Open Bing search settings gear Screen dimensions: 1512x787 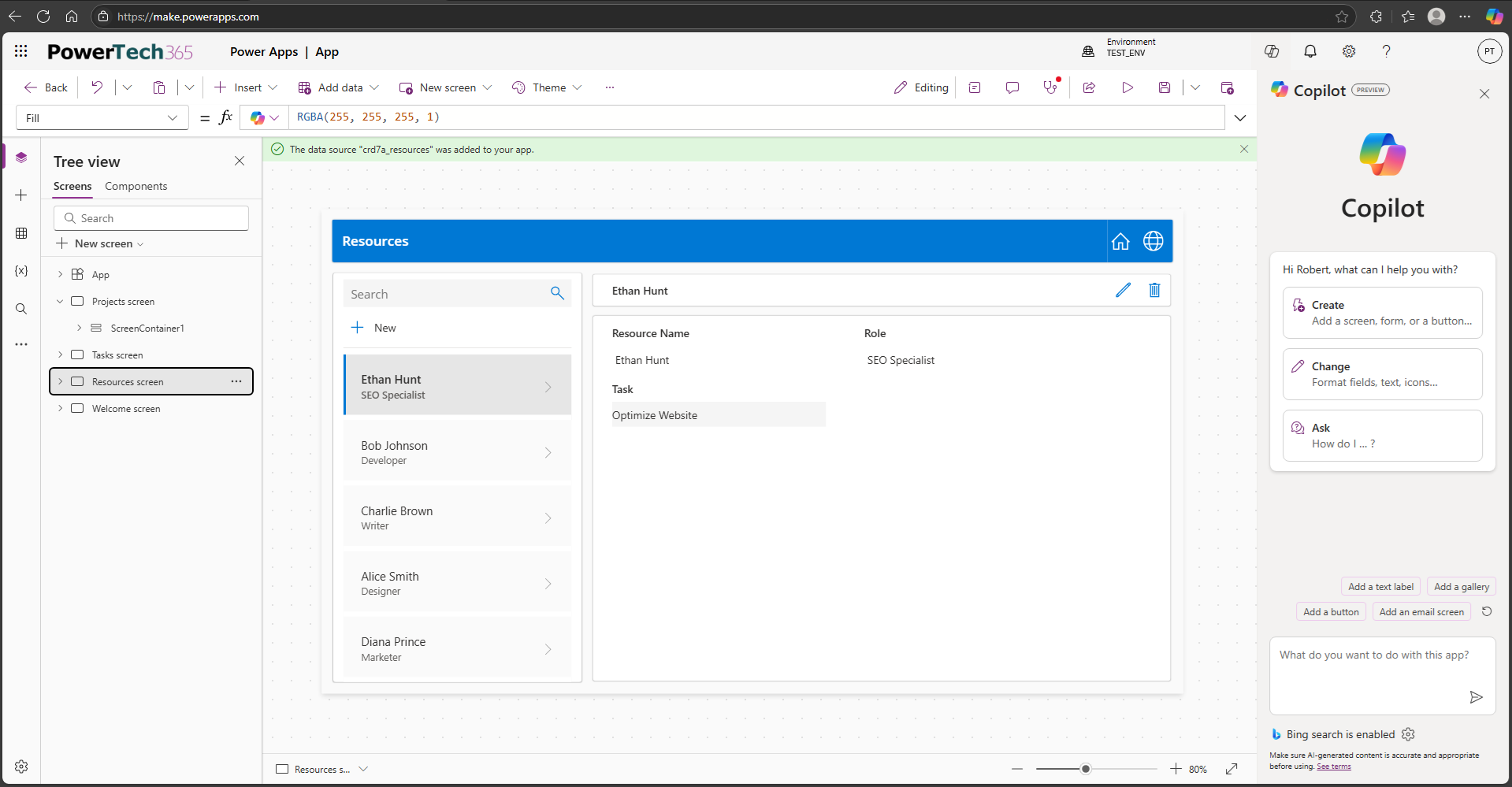coord(1408,734)
